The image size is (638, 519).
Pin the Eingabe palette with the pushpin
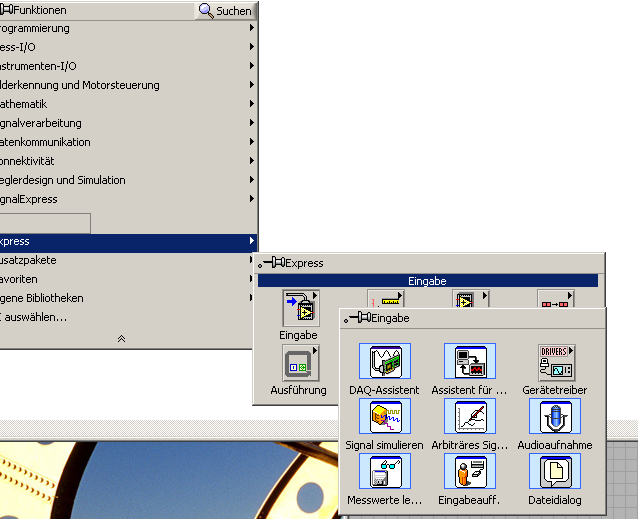[x=357, y=318]
